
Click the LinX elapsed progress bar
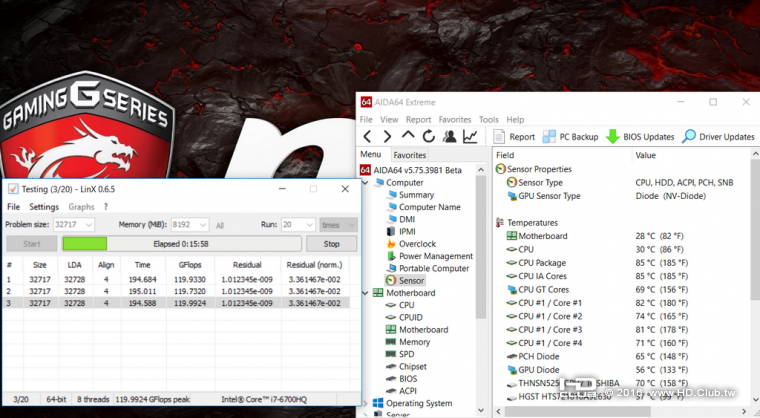pyautogui.click(x=181, y=243)
